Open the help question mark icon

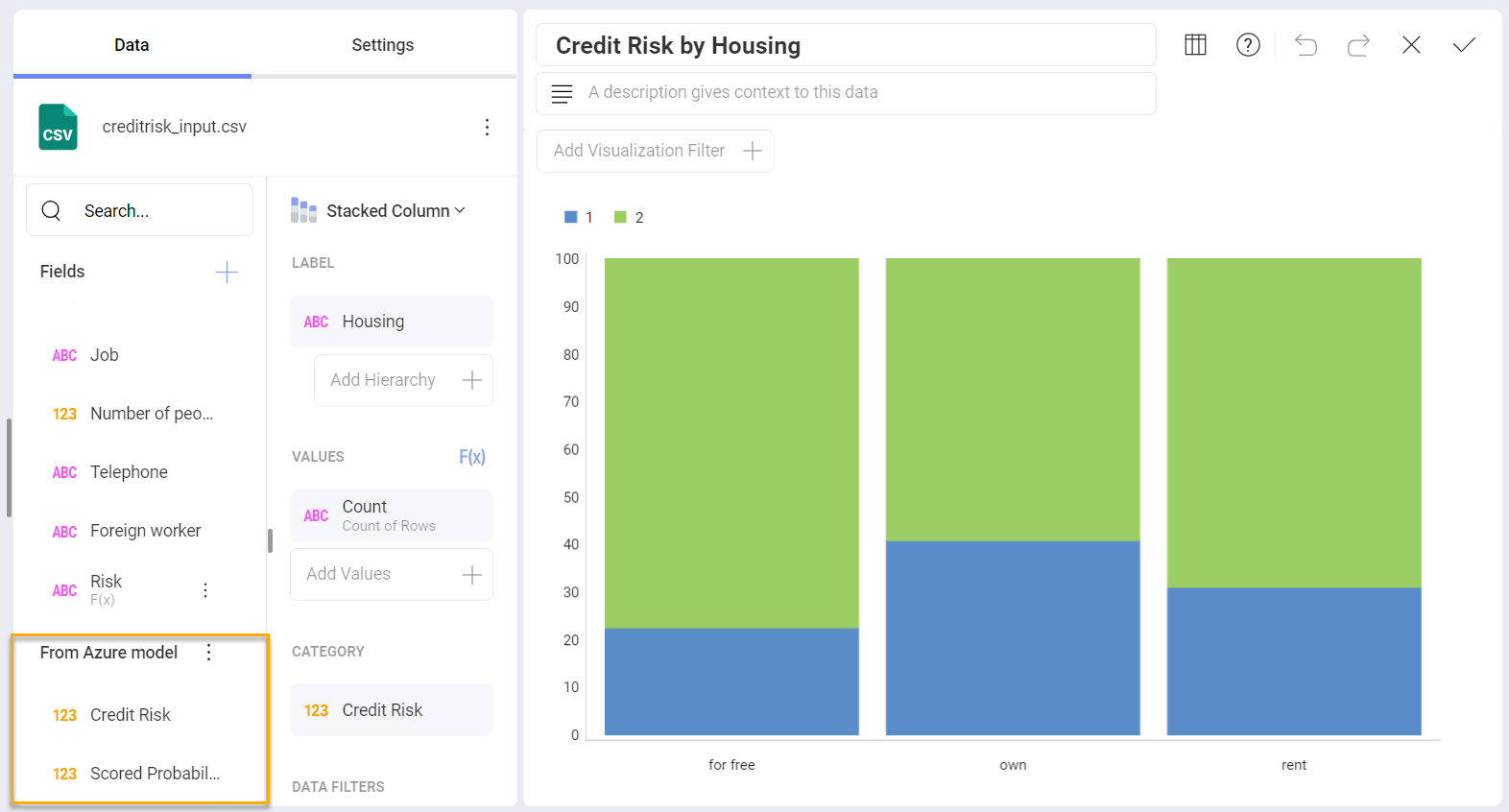pos(1248,45)
